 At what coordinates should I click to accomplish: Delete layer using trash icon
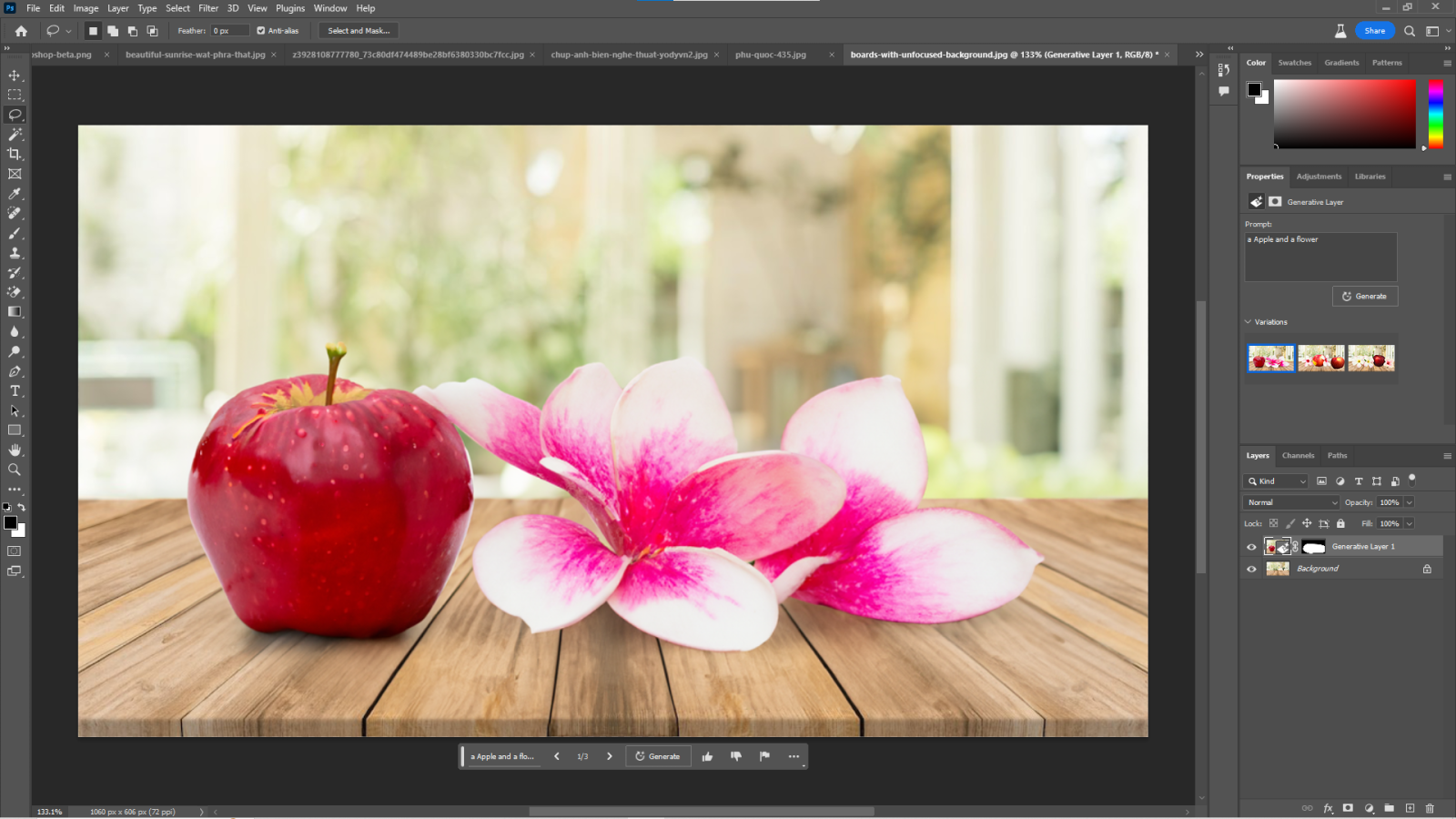[x=1430, y=808]
